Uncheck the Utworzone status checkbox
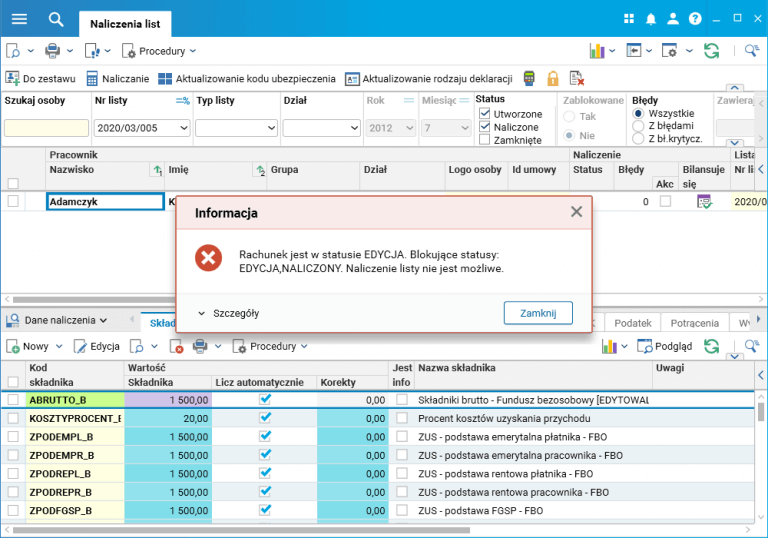Image resolution: width=768 pixels, height=538 pixels. click(x=484, y=114)
